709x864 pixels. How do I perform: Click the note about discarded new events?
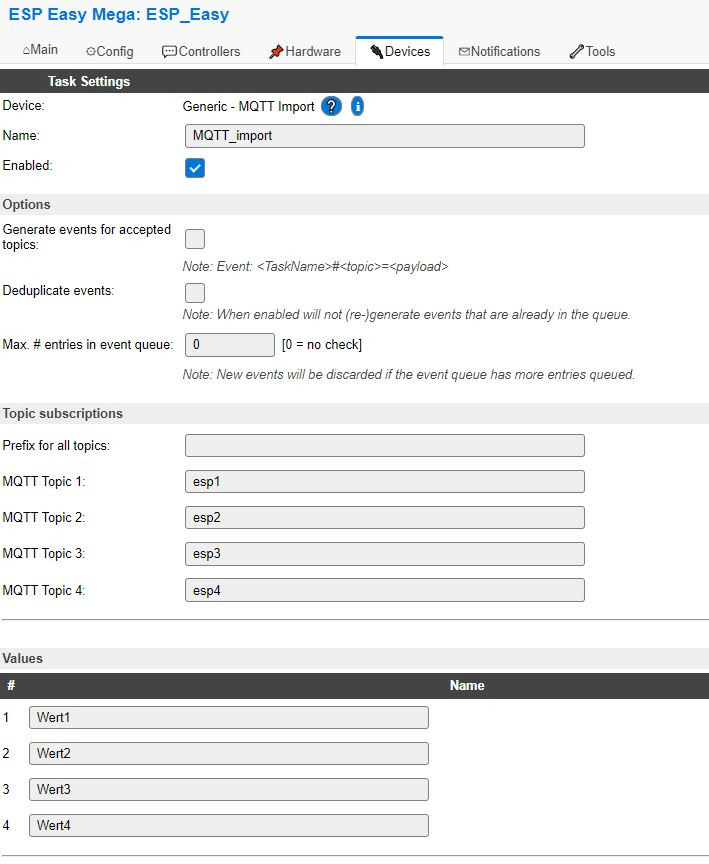(x=408, y=375)
